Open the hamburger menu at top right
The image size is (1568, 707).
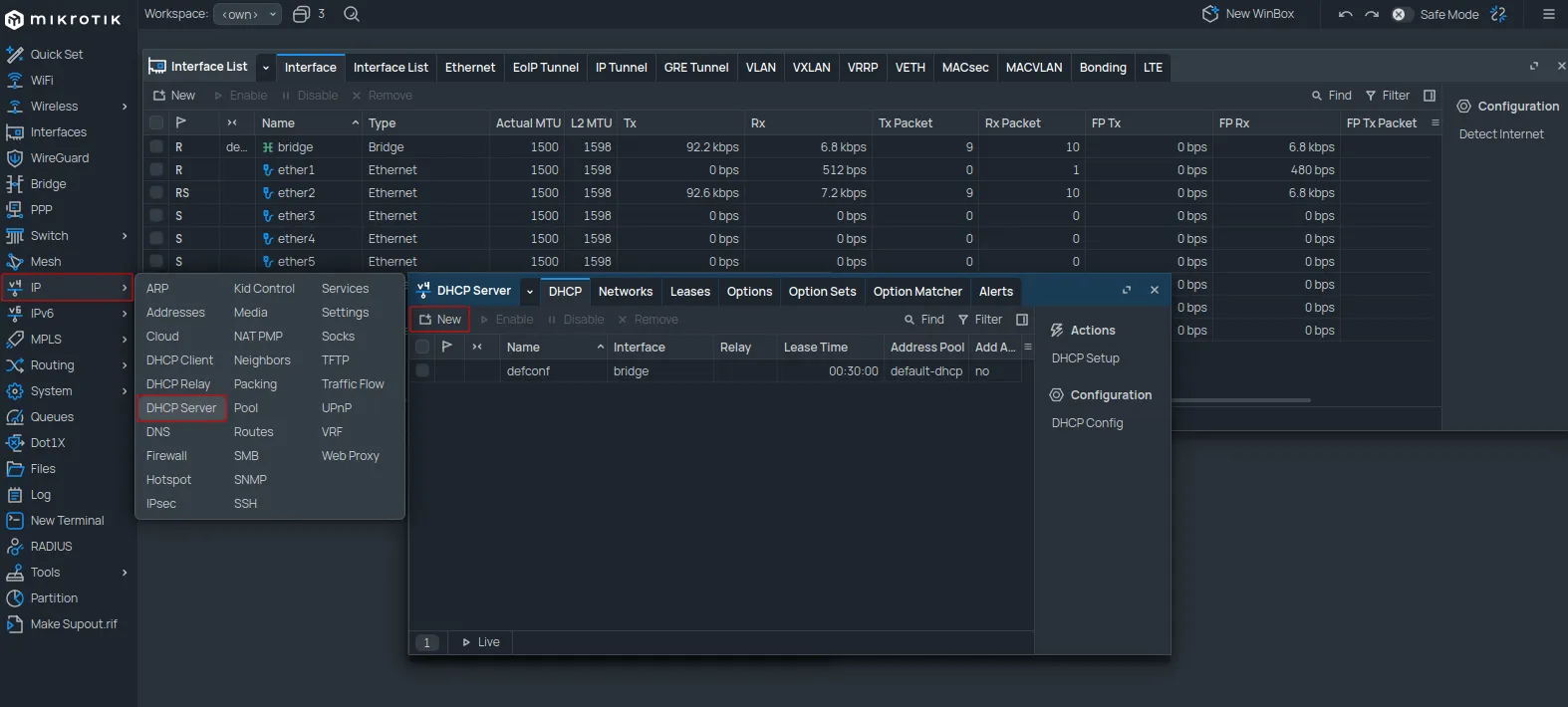(1548, 14)
